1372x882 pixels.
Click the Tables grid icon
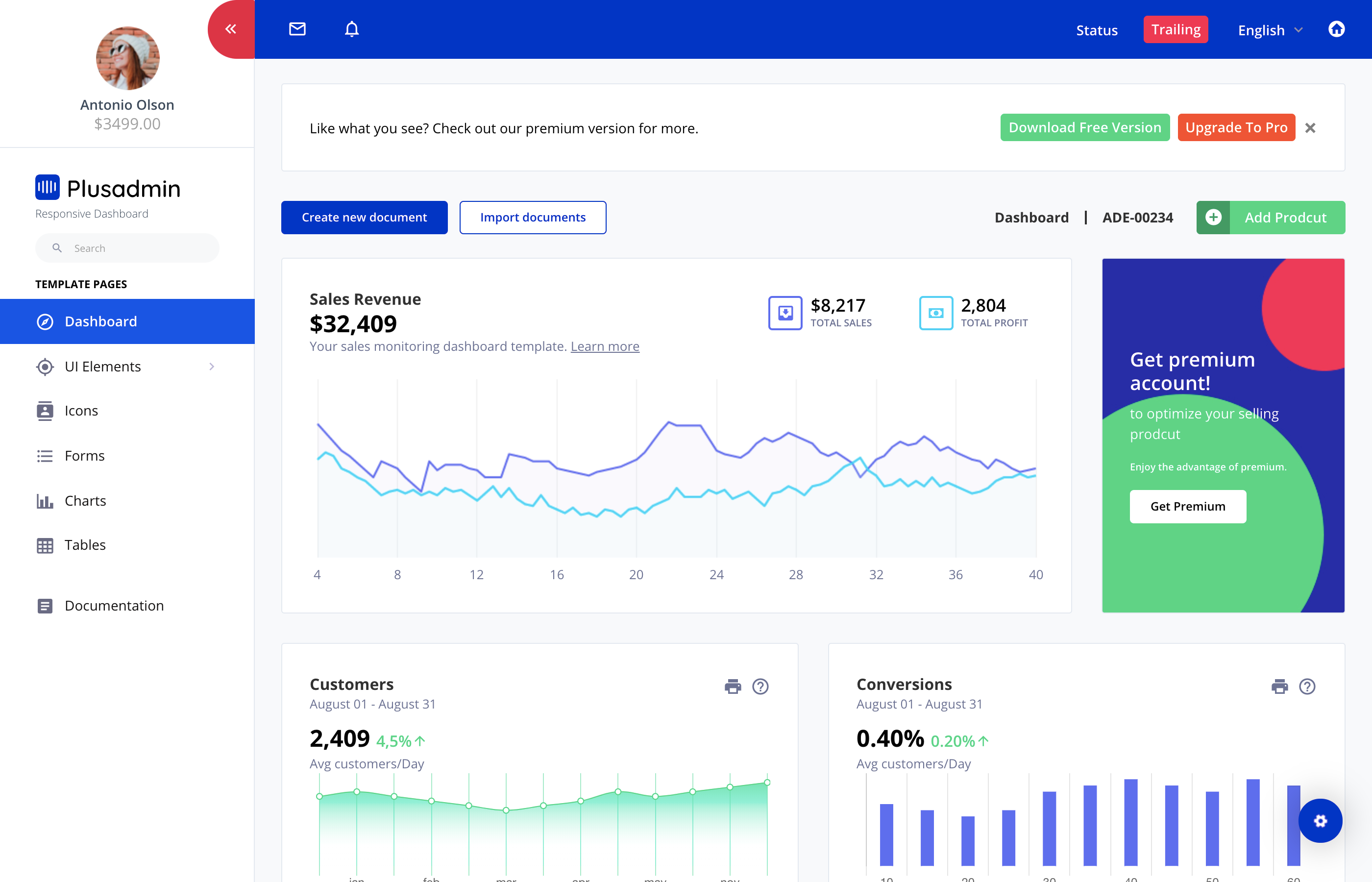pyautogui.click(x=45, y=545)
